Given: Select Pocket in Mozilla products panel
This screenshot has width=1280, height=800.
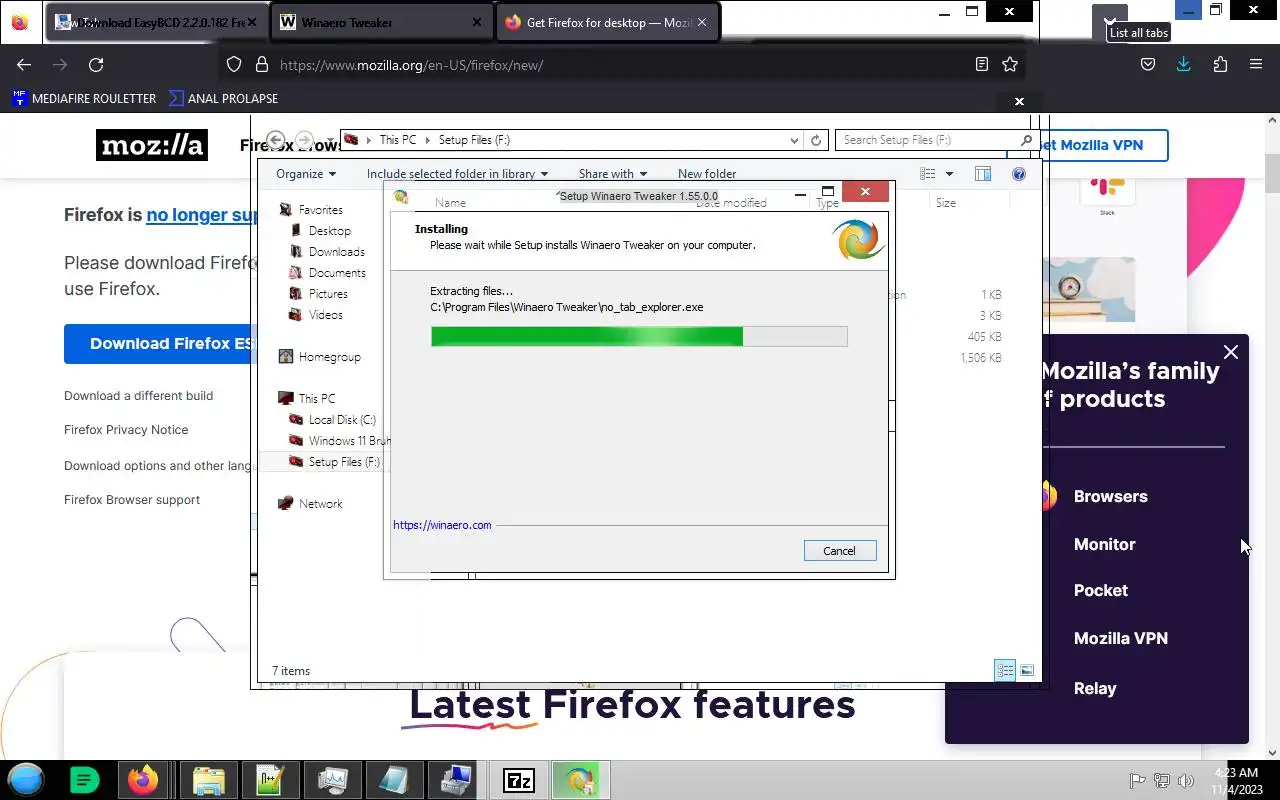Looking at the screenshot, I should click(1100, 590).
